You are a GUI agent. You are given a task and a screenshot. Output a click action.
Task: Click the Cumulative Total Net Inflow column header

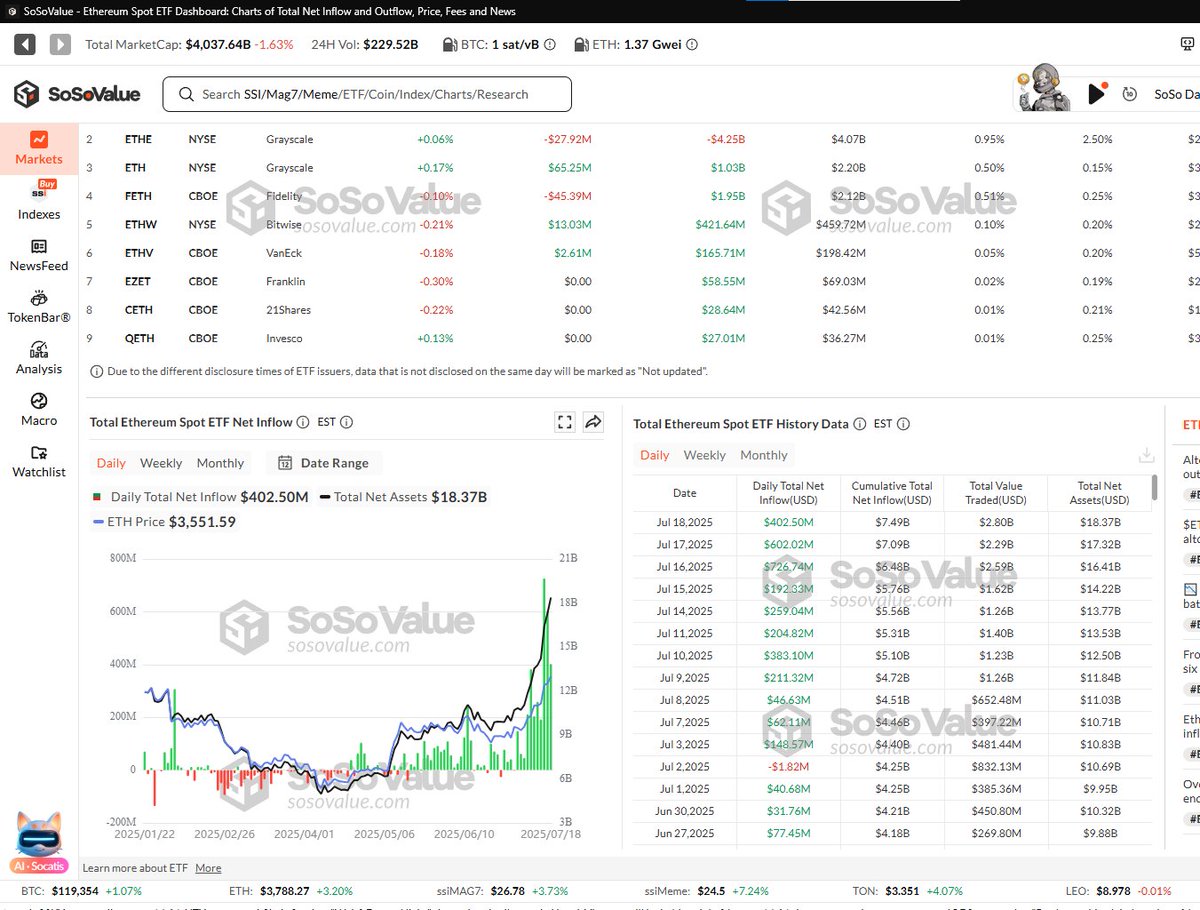point(892,493)
